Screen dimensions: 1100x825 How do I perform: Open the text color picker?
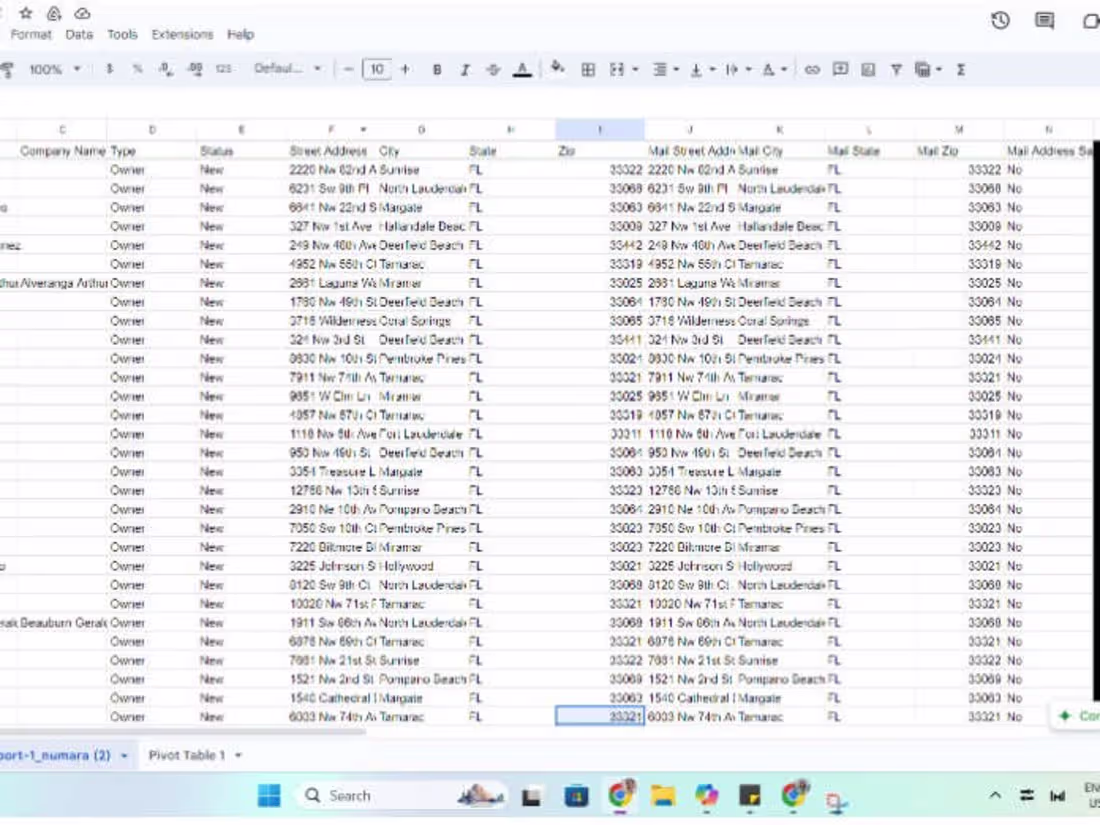tap(522, 69)
